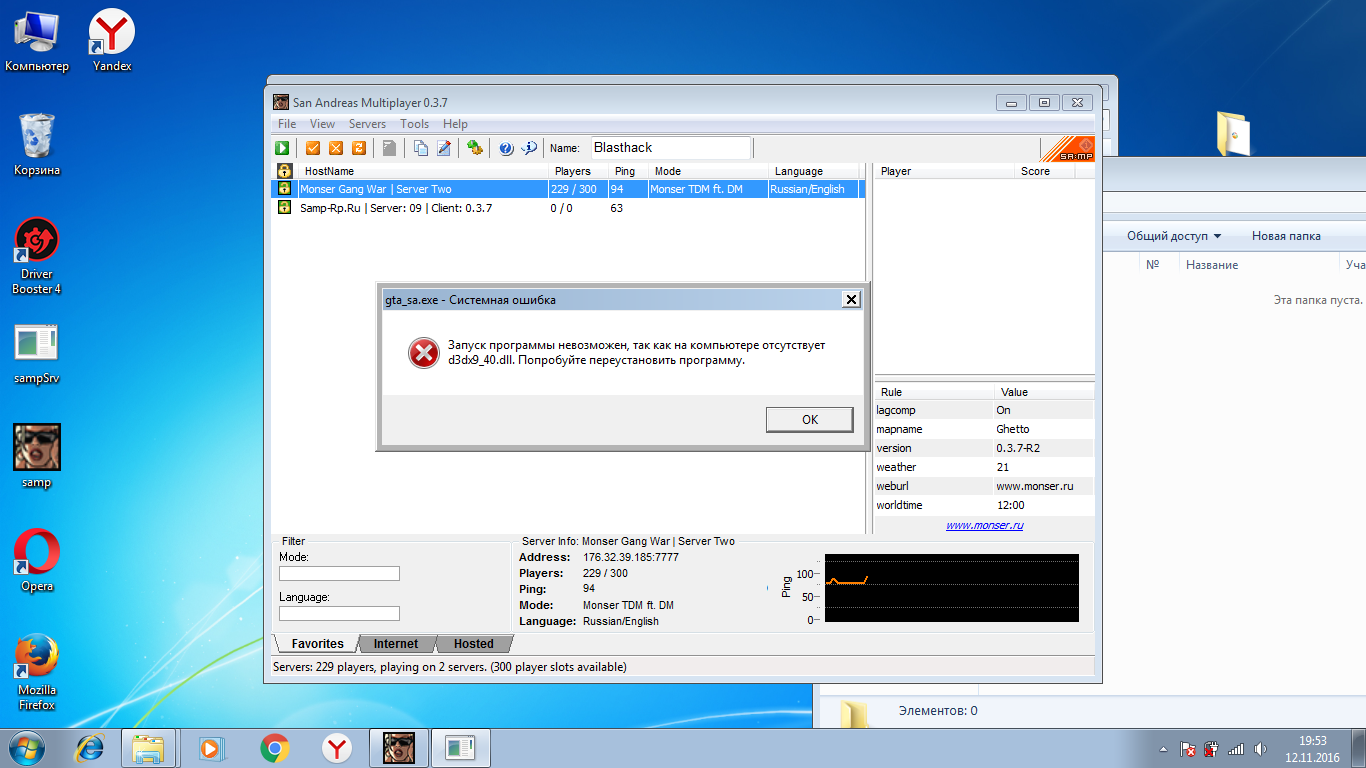The width and height of the screenshot is (1366, 768).
Task: Open the Компьютер desktop icon
Action: [x=37, y=40]
